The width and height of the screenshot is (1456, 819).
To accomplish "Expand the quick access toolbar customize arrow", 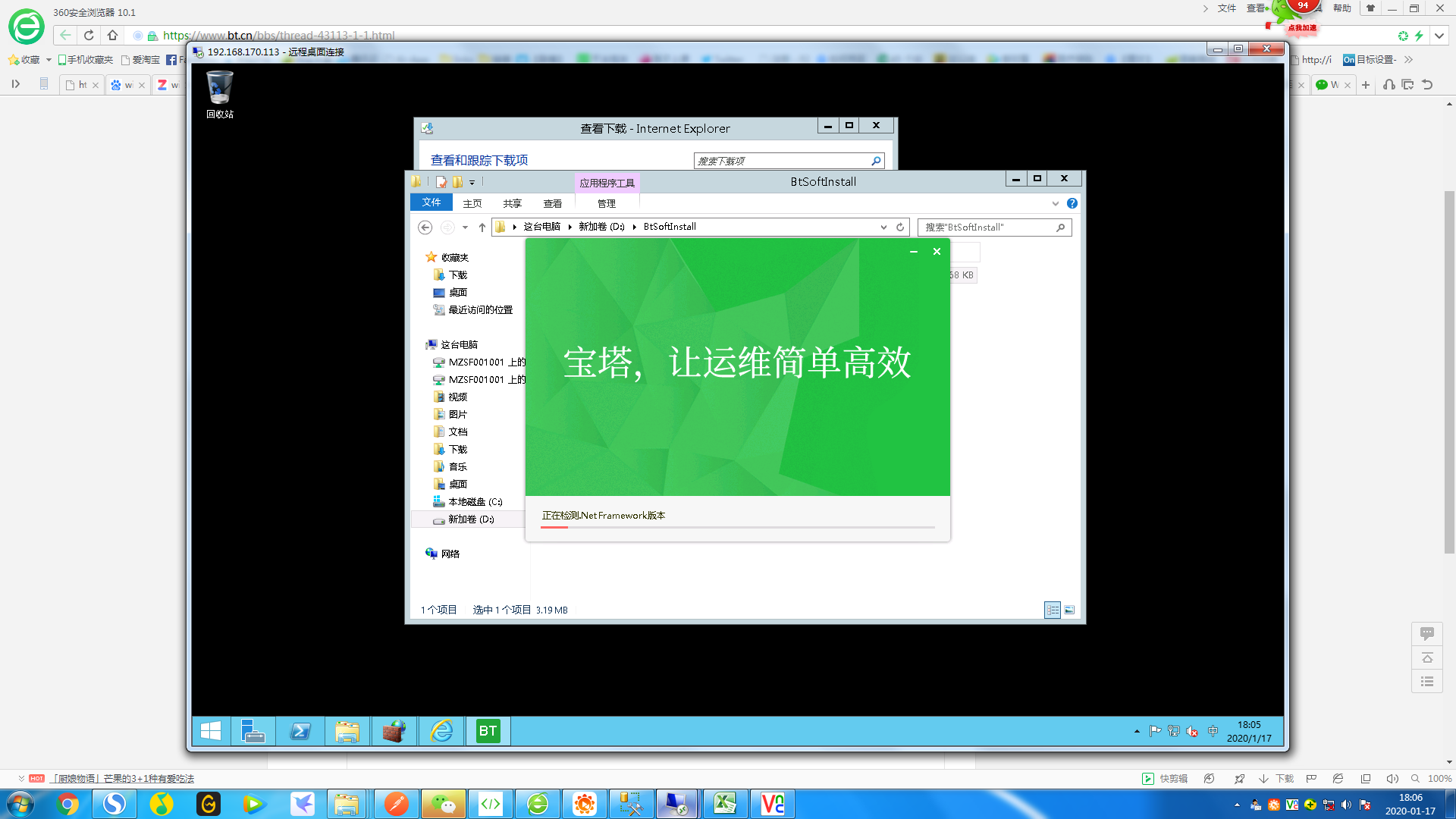I will tap(472, 182).
